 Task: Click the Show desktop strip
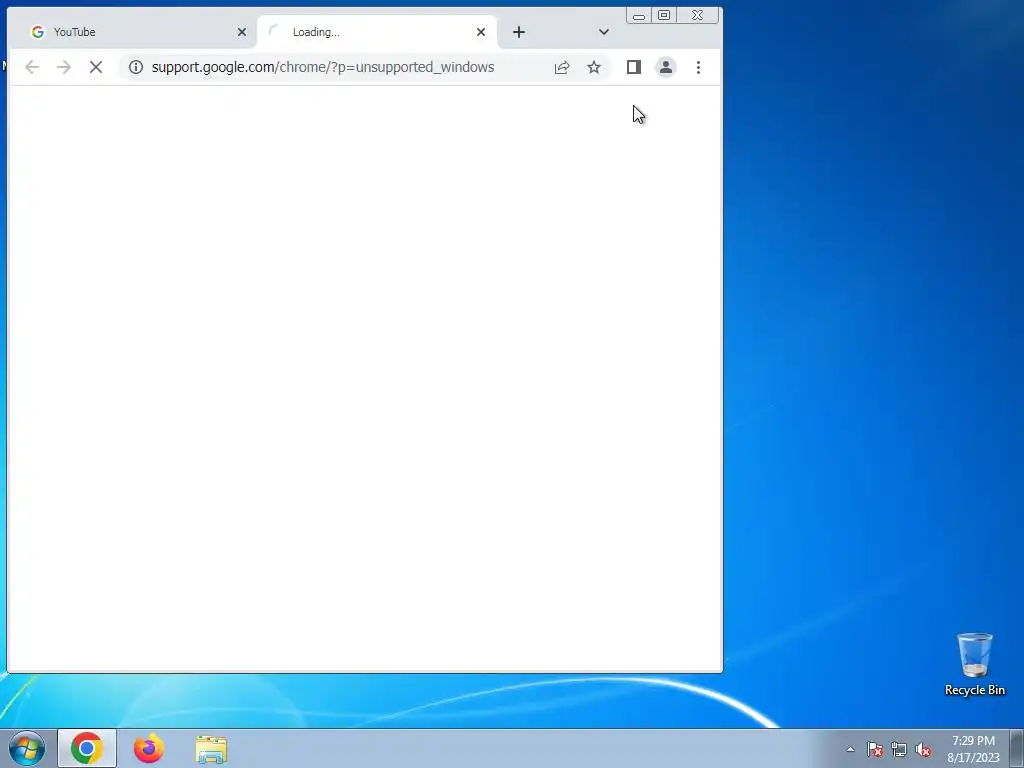click(1017, 749)
